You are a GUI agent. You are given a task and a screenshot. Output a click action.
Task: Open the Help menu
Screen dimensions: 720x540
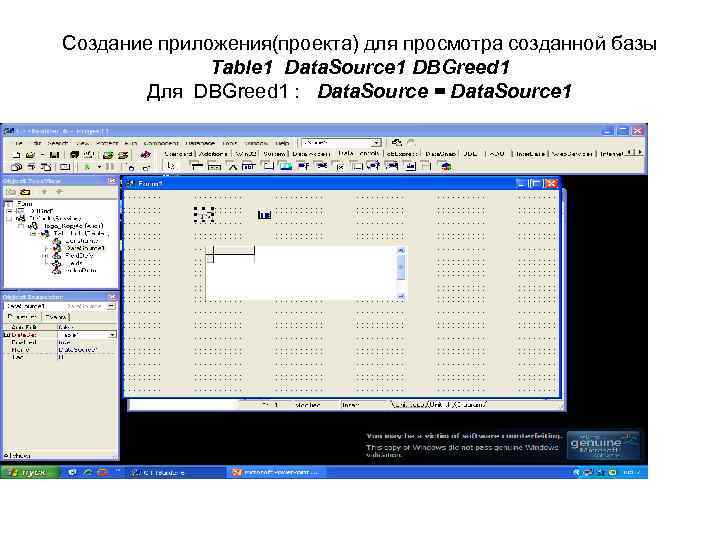pyautogui.click(x=282, y=143)
